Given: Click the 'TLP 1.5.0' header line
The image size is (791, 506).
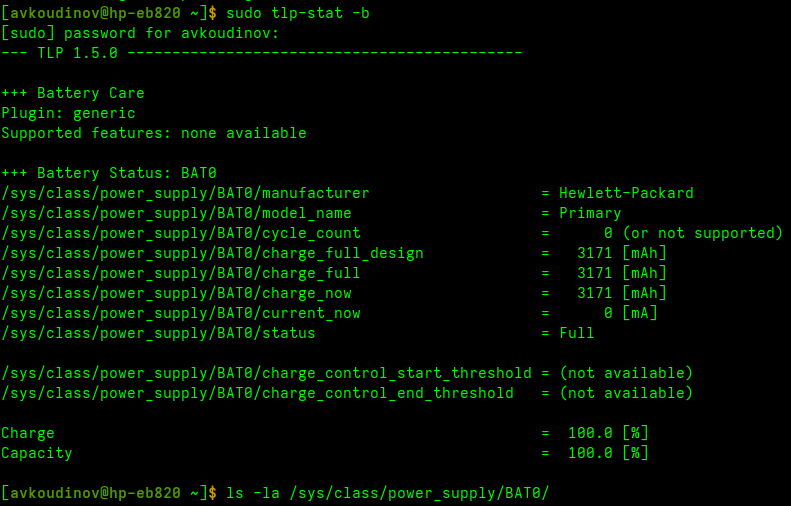Looking at the screenshot, I should click(65, 53).
